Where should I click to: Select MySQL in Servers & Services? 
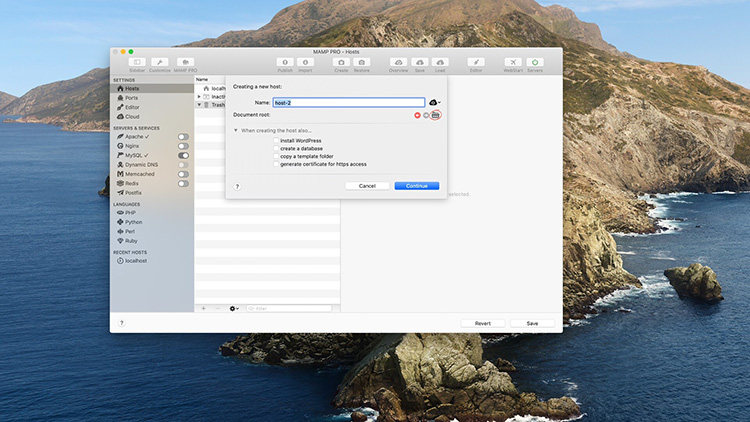132,155
